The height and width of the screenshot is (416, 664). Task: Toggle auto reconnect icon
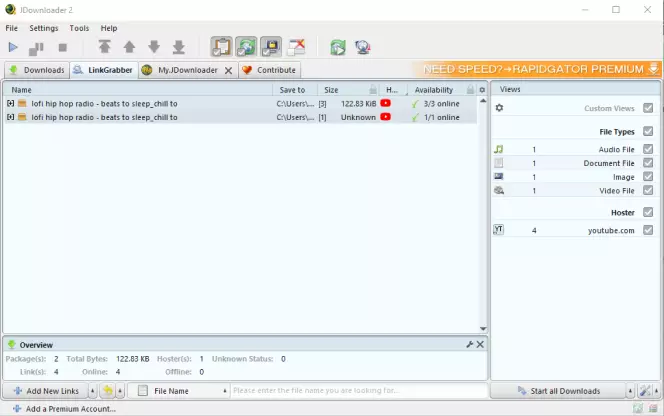pyautogui.click(x=246, y=47)
